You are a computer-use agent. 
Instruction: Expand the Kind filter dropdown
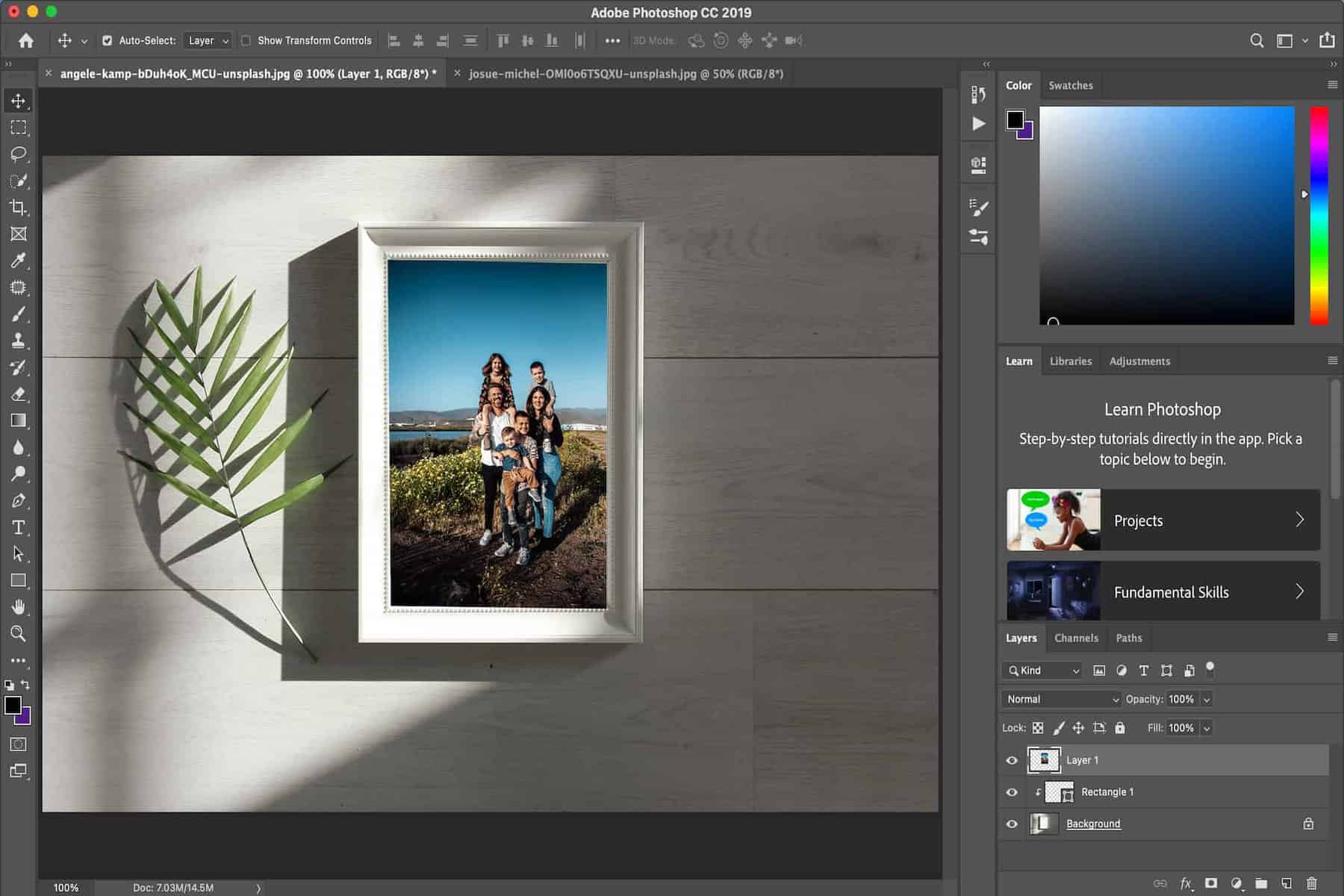1041,670
